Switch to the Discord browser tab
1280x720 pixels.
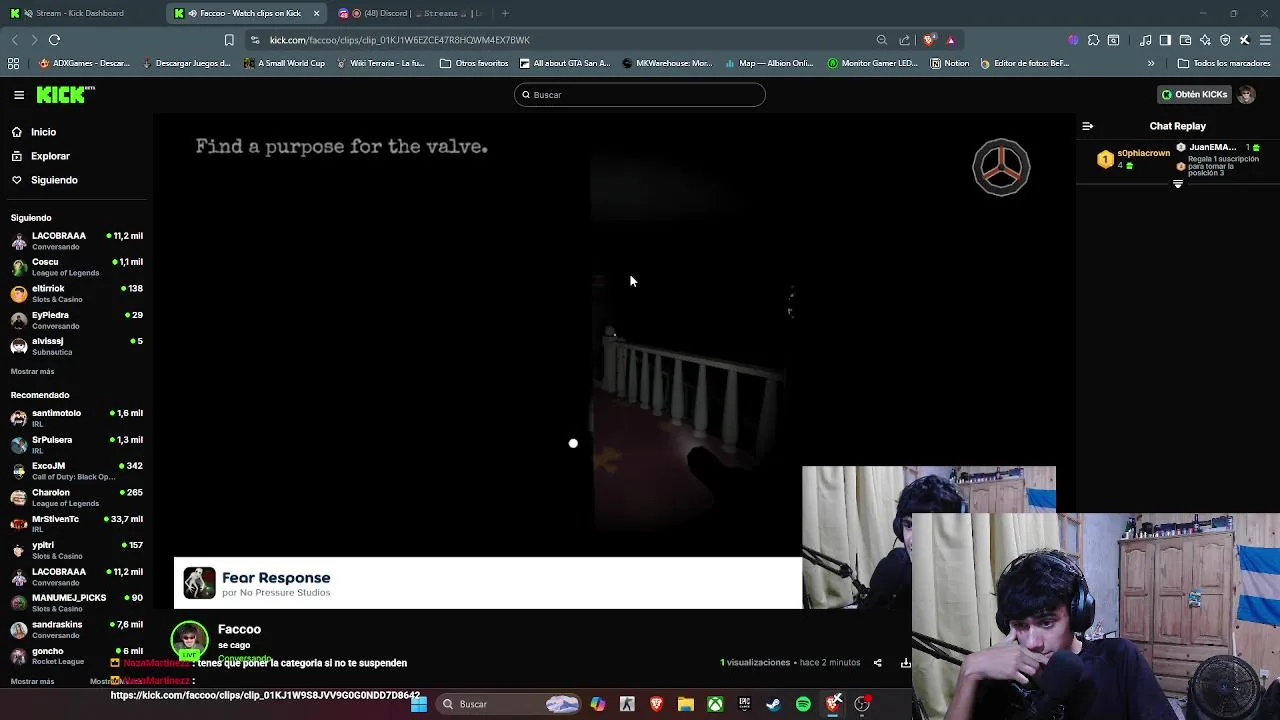[x=410, y=13]
